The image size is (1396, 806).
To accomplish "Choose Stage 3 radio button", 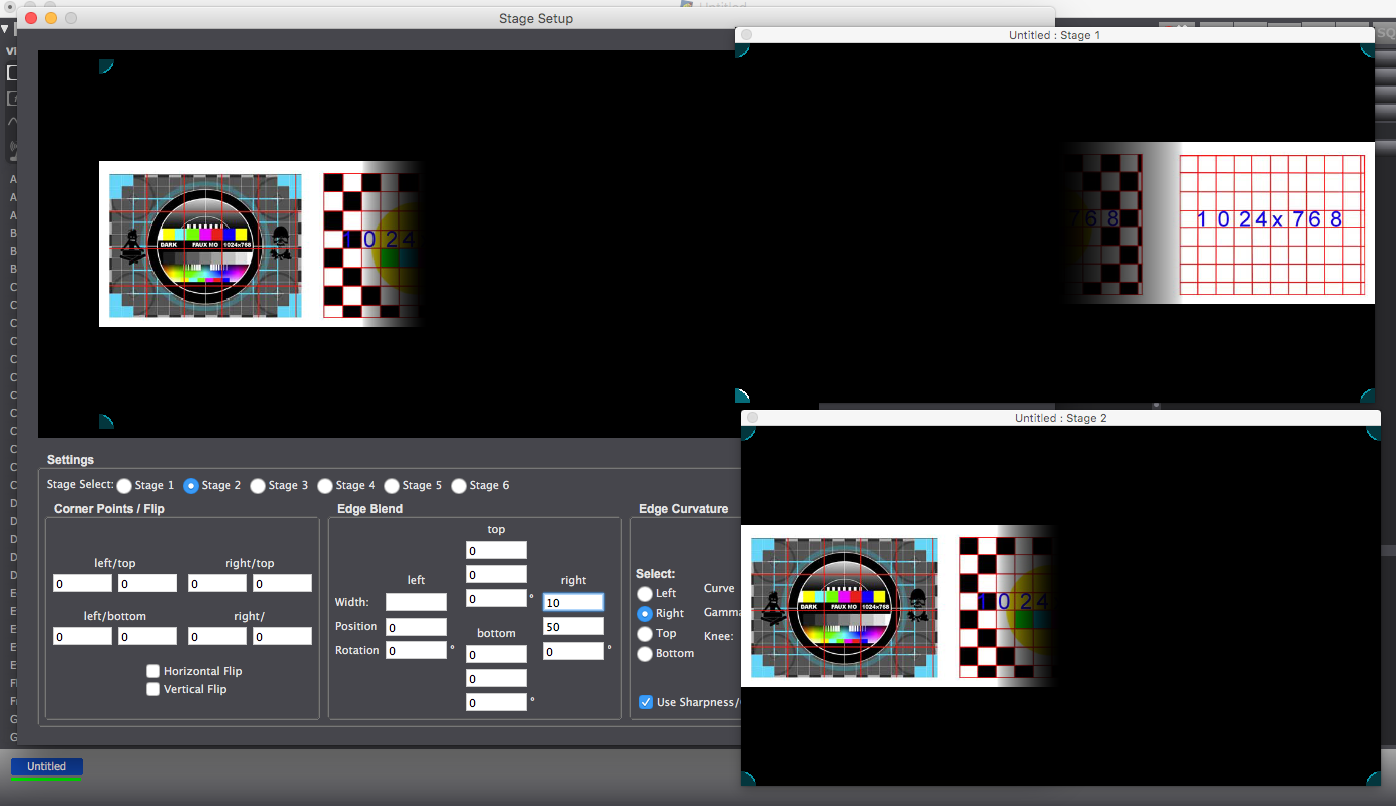I will click(x=258, y=485).
